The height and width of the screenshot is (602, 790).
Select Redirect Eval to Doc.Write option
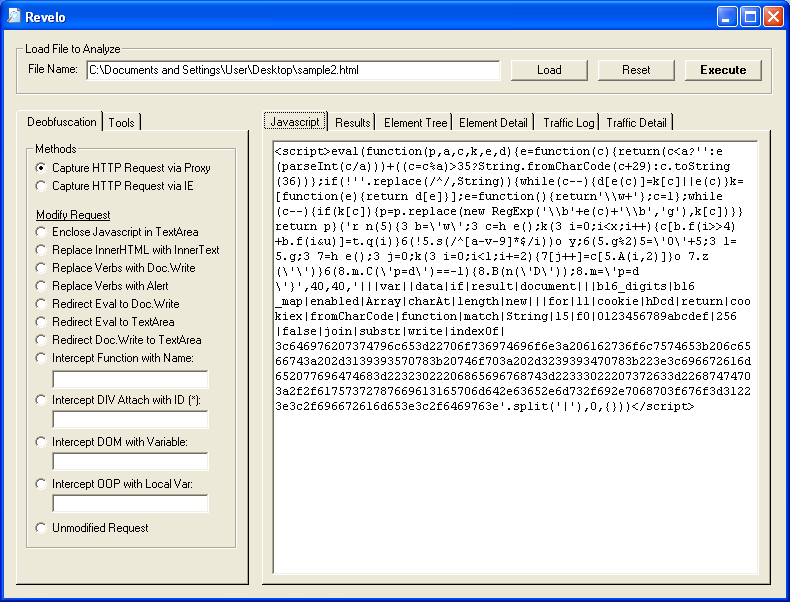point(41,304)
